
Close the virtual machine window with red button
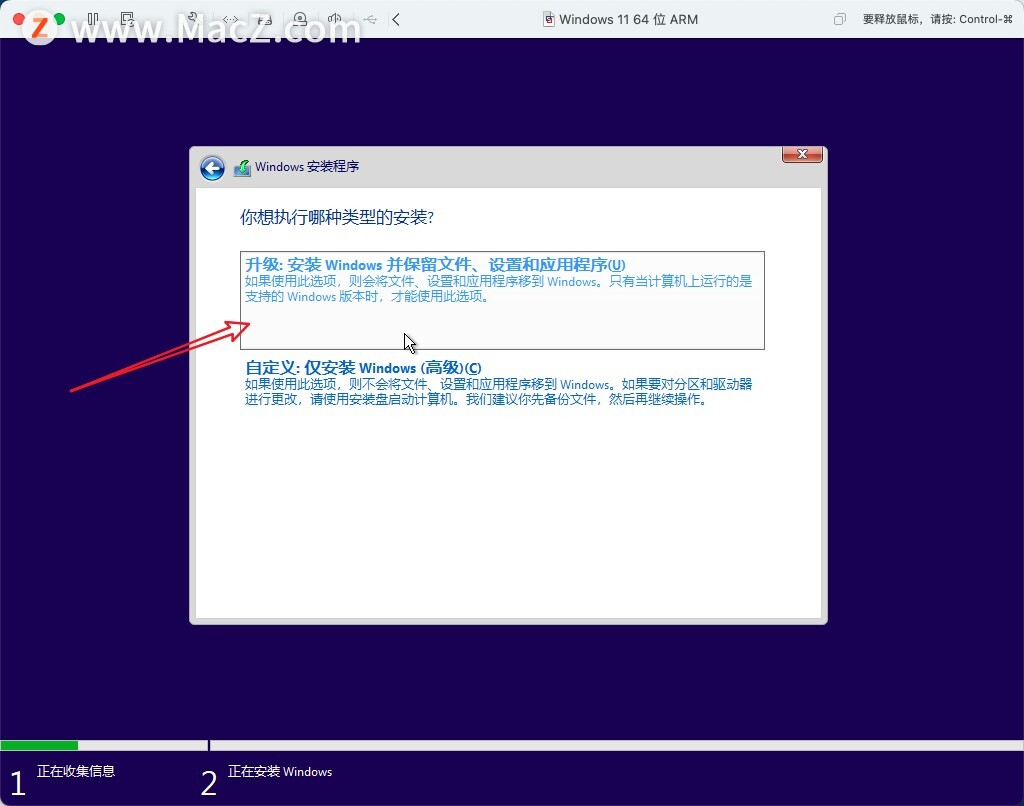[19, 19]
